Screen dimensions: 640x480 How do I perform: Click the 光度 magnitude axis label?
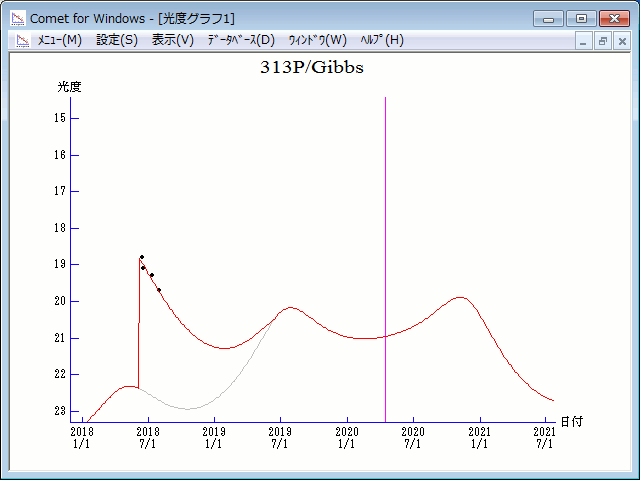click(x=69, y=87)
